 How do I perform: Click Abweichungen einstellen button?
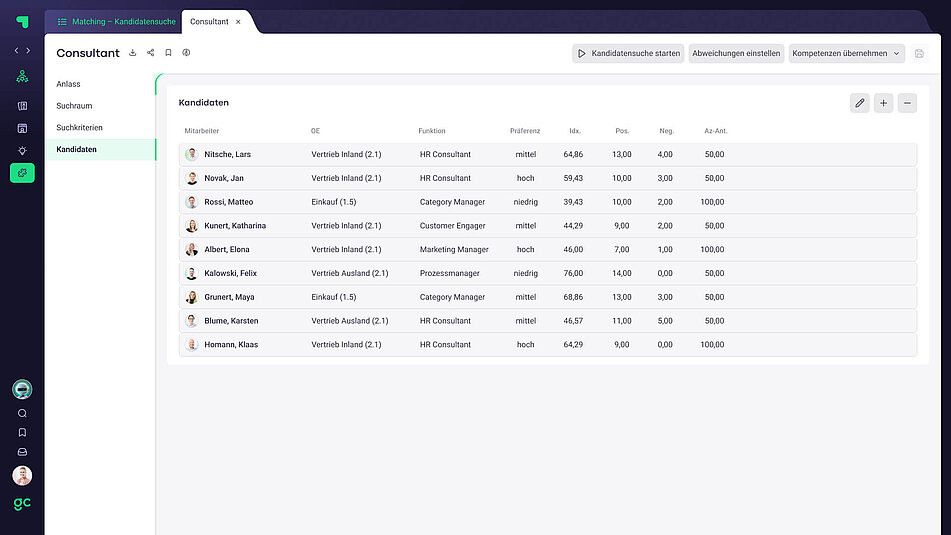pyautogui.click(x=736, y=53)
